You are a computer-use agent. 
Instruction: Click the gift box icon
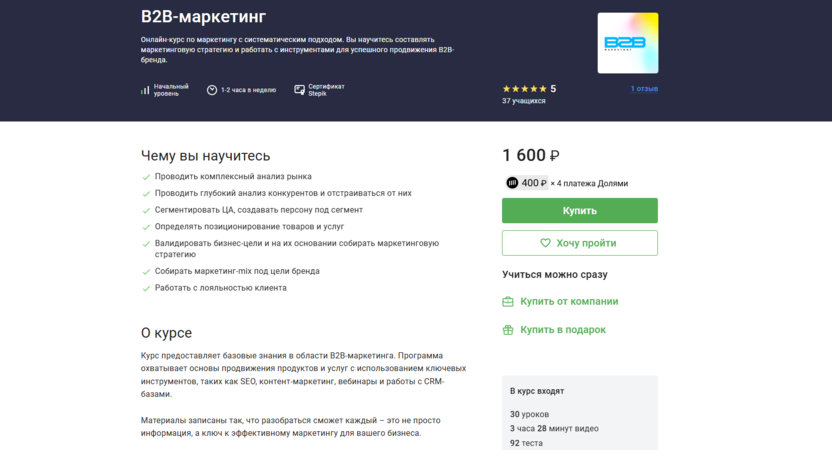508,330
